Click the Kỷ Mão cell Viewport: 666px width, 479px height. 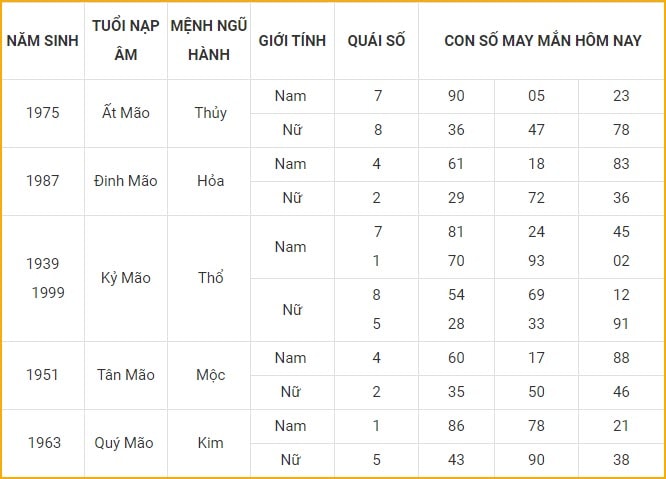126,278
